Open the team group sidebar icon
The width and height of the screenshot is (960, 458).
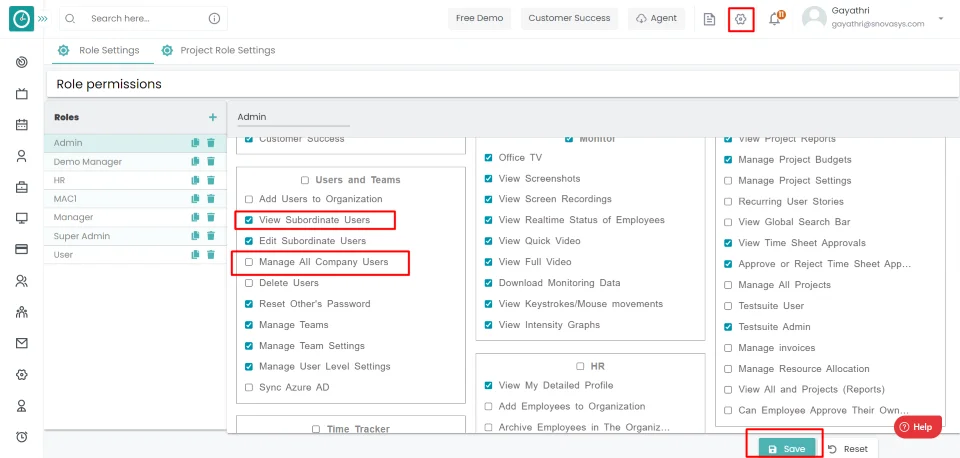(22, 312)
